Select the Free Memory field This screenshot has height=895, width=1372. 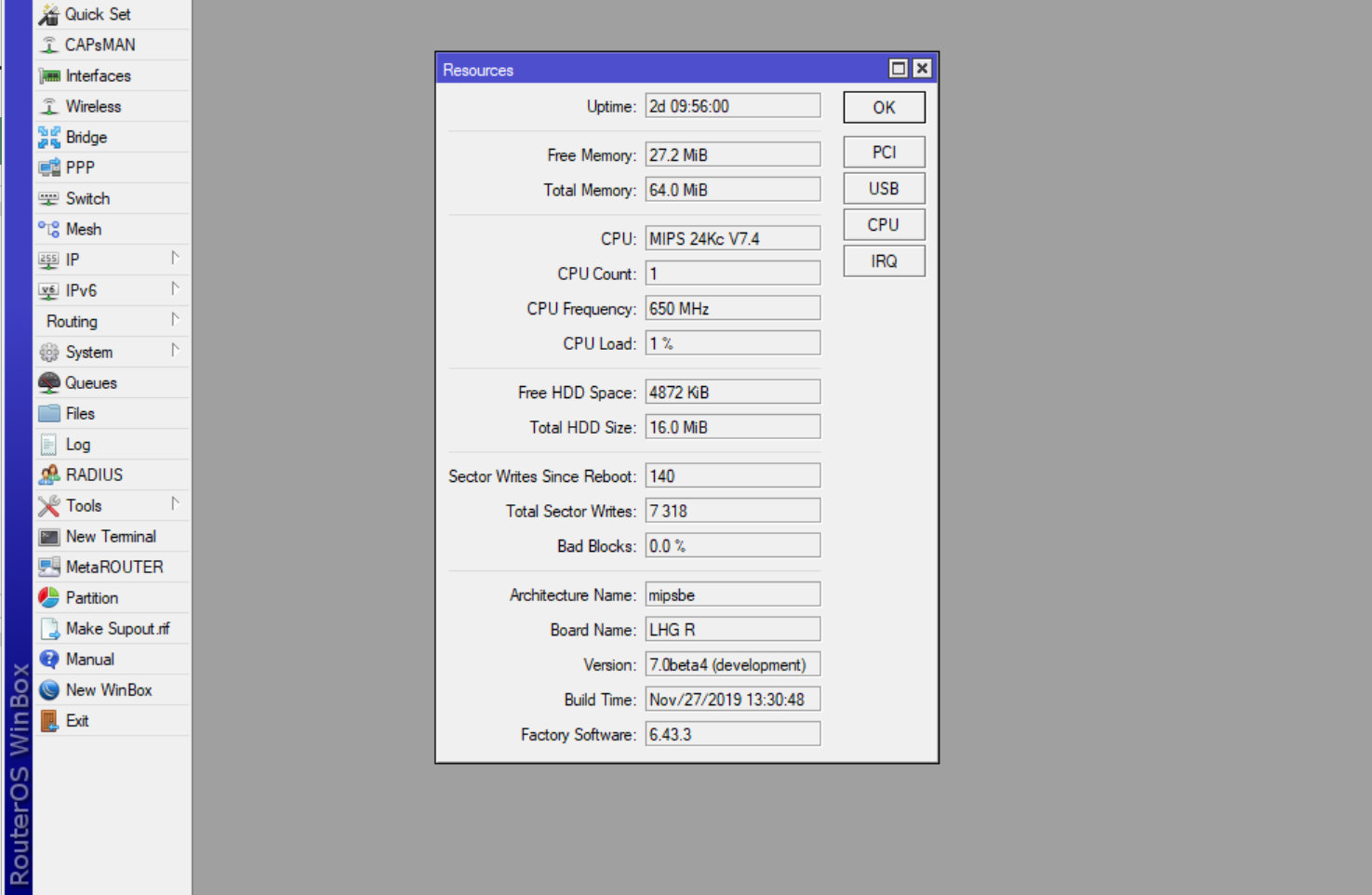(733, 154)
